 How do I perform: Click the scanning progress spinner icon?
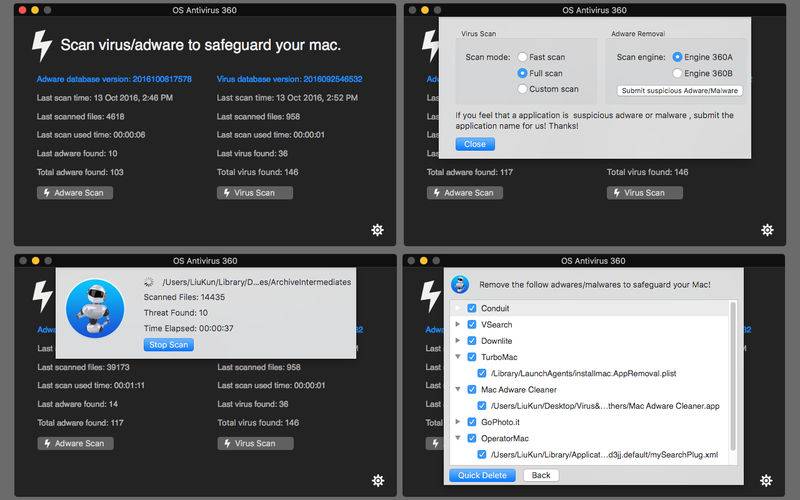pyautogui.click(x=149, y=282)
